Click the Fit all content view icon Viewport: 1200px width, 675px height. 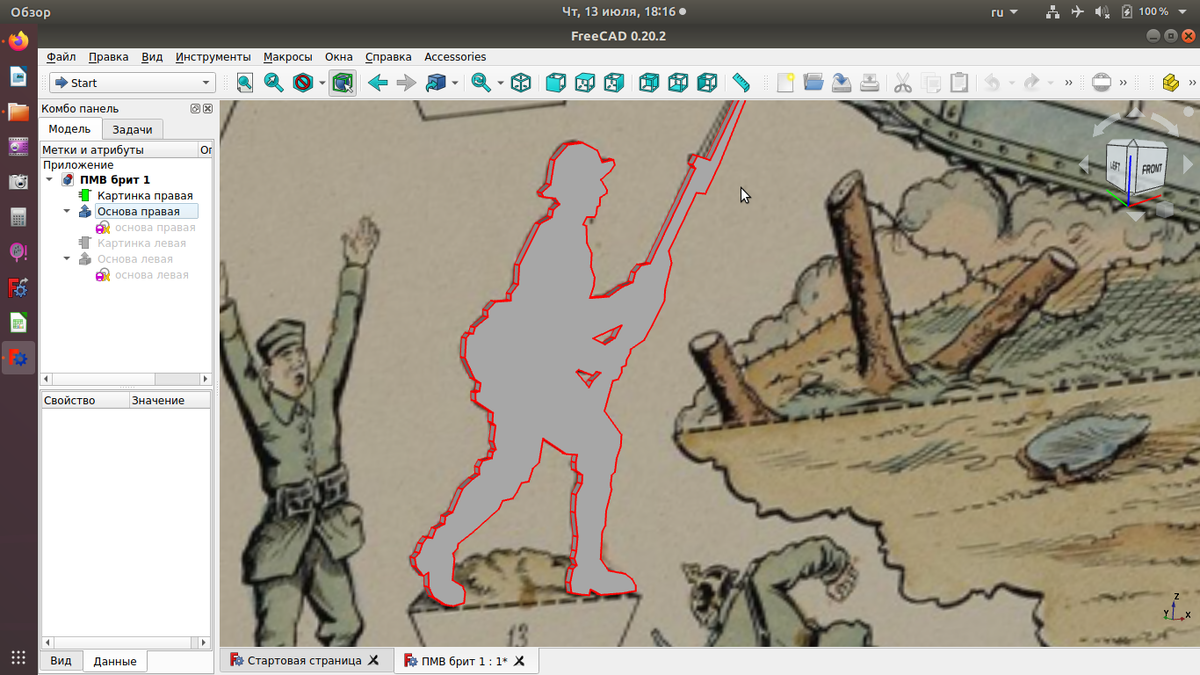point(245,83)
